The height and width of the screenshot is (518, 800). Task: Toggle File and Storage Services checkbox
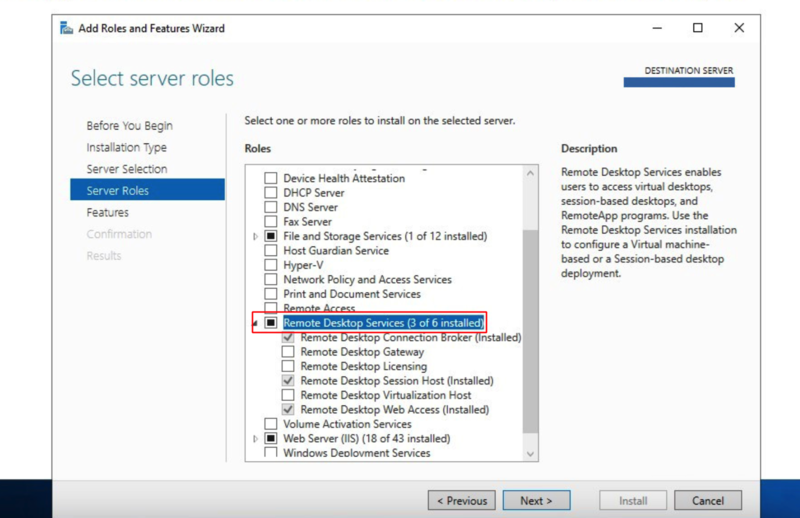tap(271, 236)
